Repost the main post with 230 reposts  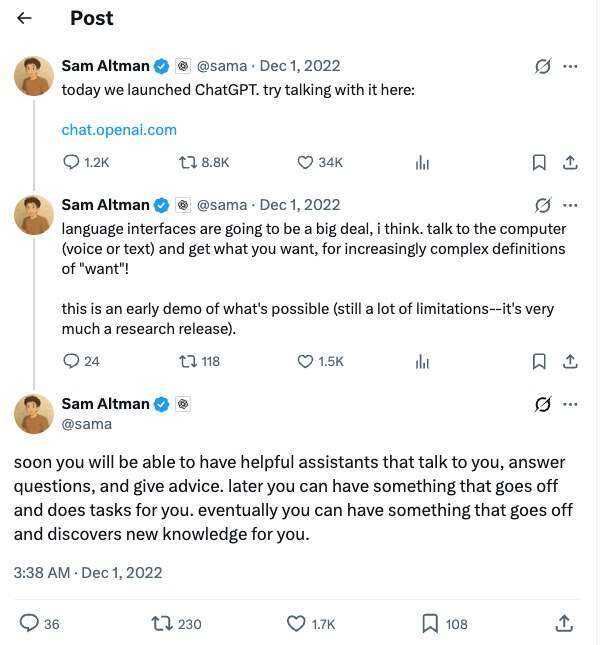tap(162, 623)
